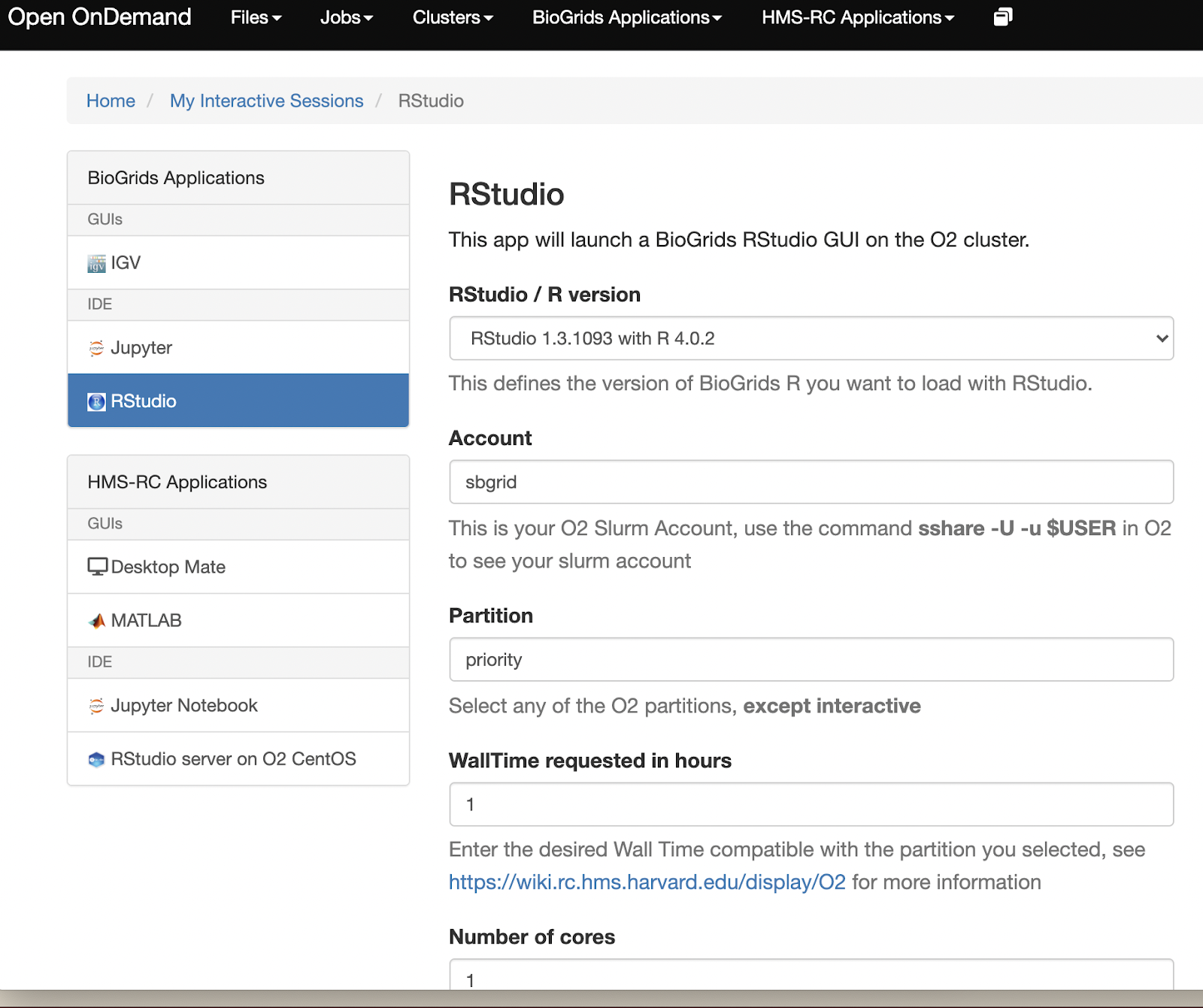
Task: Click the "except interactive" bold text
Action: click(832, 706)
